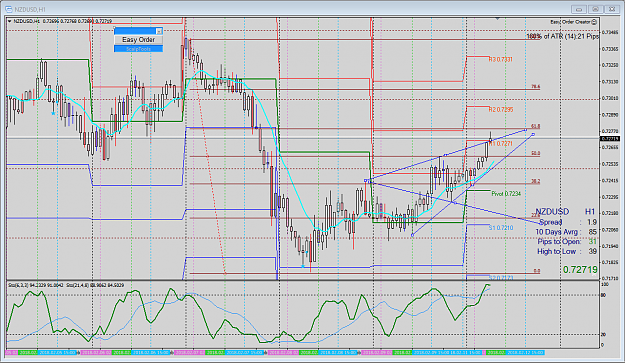Click the NZDUSD H1 info panel heading
This screenshot has height=363, width=625.
(565, 212)
